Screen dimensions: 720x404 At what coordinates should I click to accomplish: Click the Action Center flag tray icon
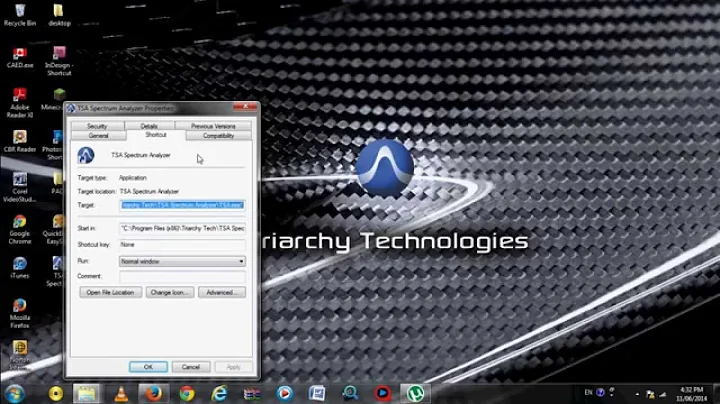(650, 394)
